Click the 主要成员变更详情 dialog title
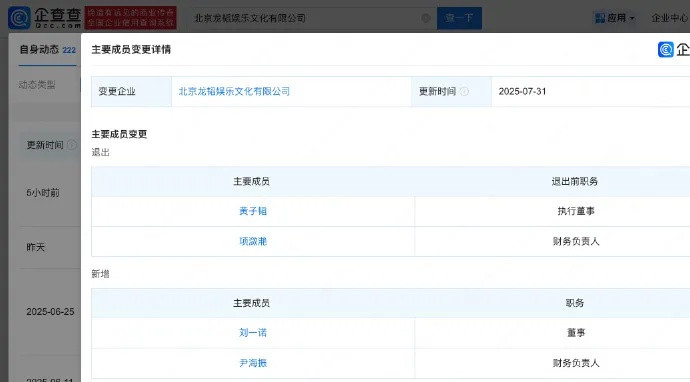This screenshot has width=690, height=382. click(x=131, y=50)
